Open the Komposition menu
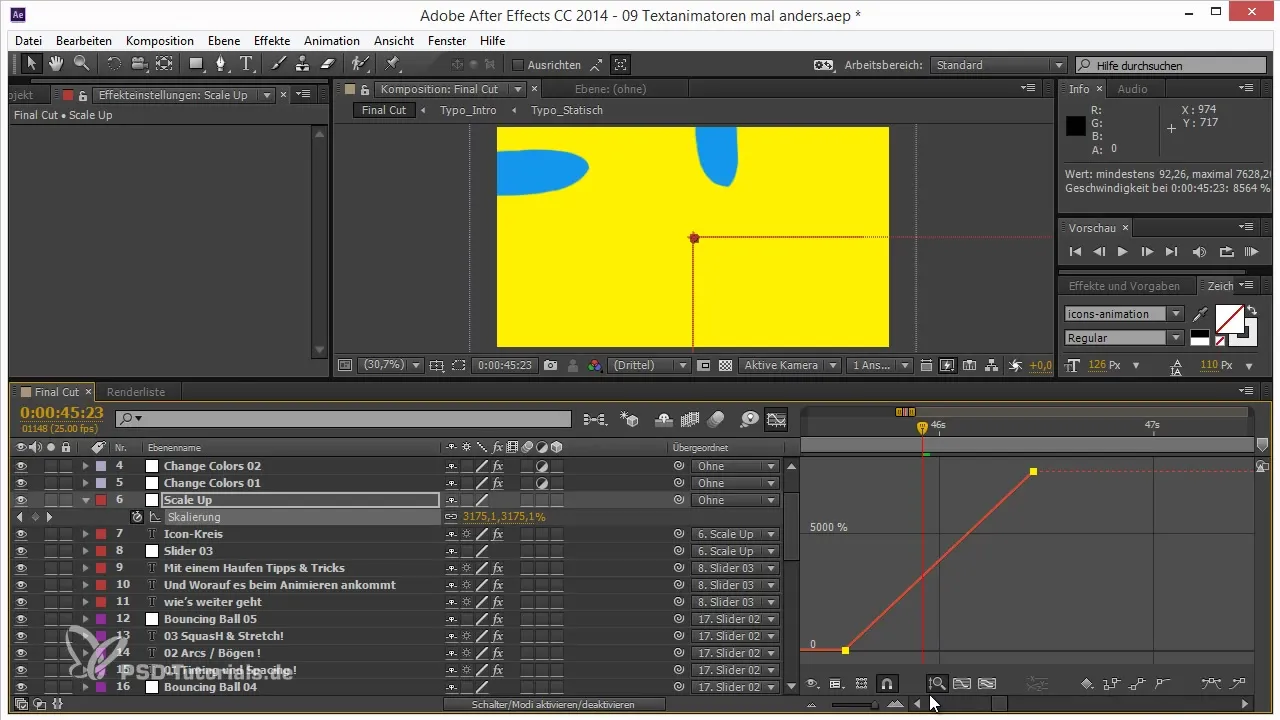This screenshot has width=1280, height=720. (160, 41)
